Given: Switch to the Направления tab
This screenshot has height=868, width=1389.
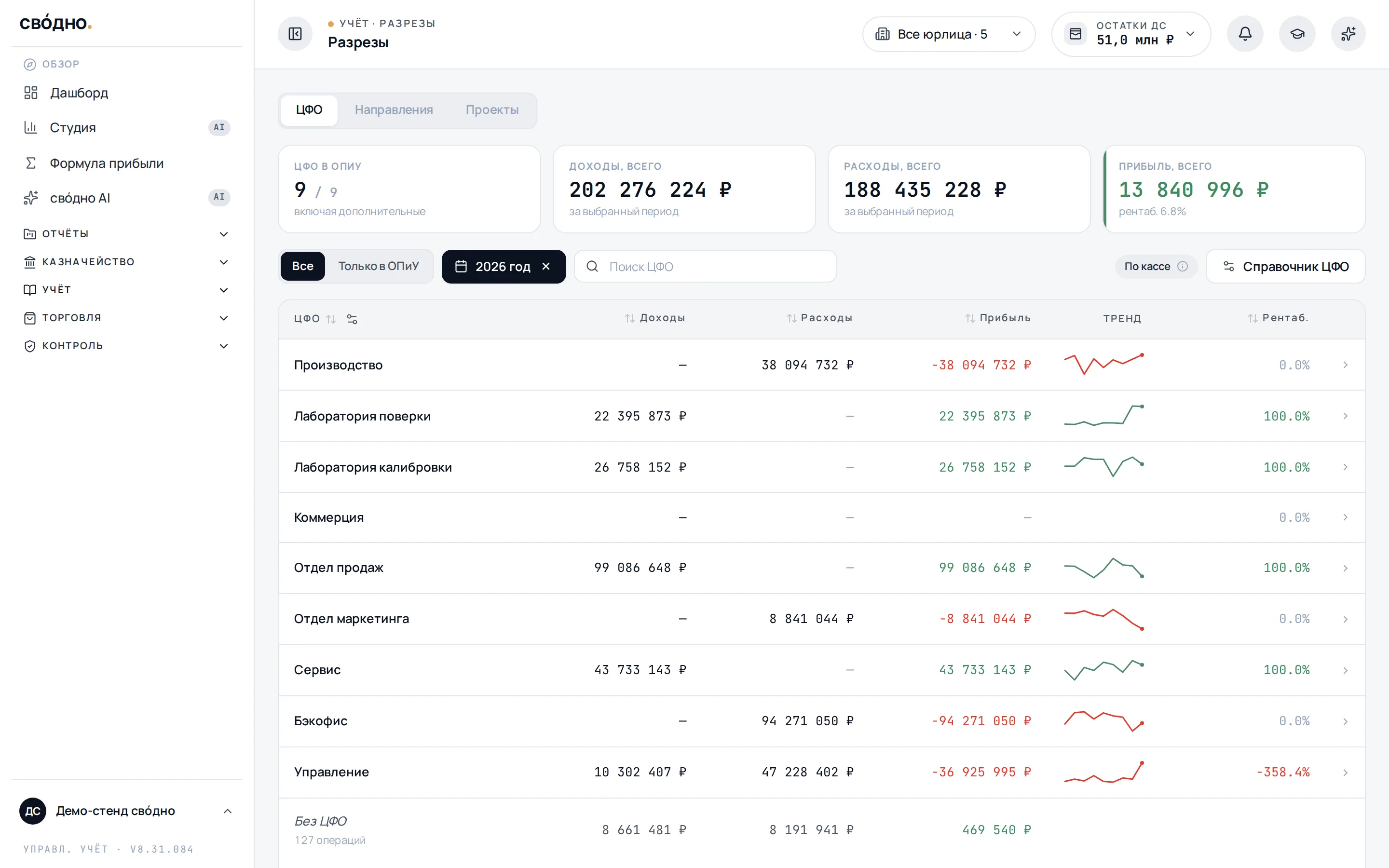Looking at the screenshot, I should click(x=394, y=109).
